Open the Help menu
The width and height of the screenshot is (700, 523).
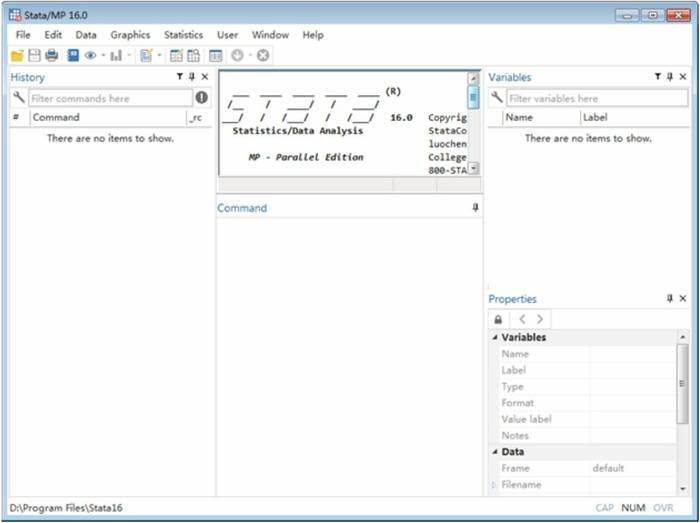click(x=313, y=35)
